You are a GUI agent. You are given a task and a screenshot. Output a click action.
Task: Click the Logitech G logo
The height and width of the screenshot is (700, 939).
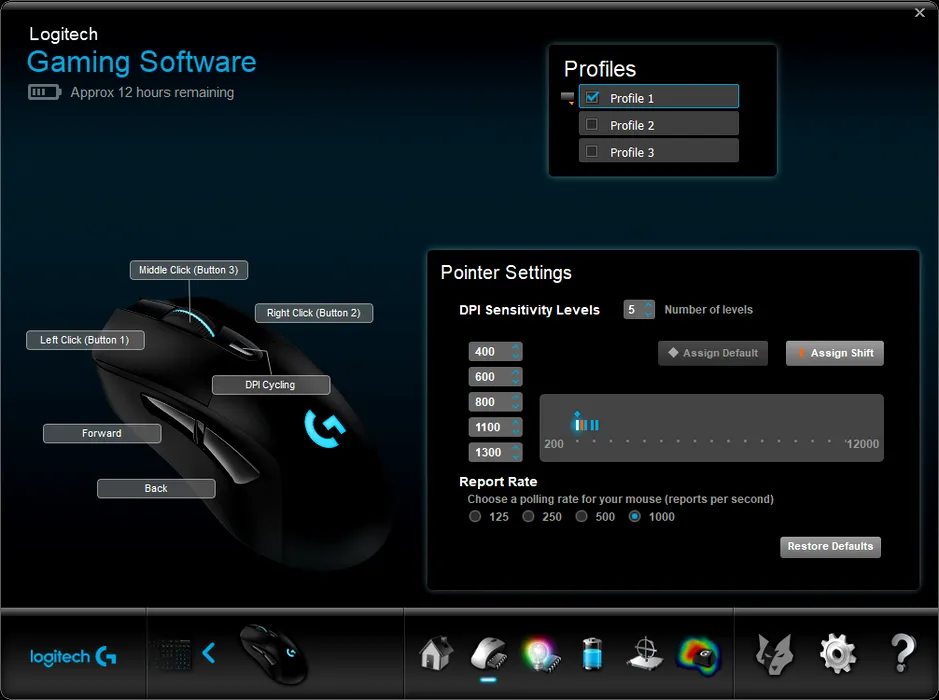73,656
